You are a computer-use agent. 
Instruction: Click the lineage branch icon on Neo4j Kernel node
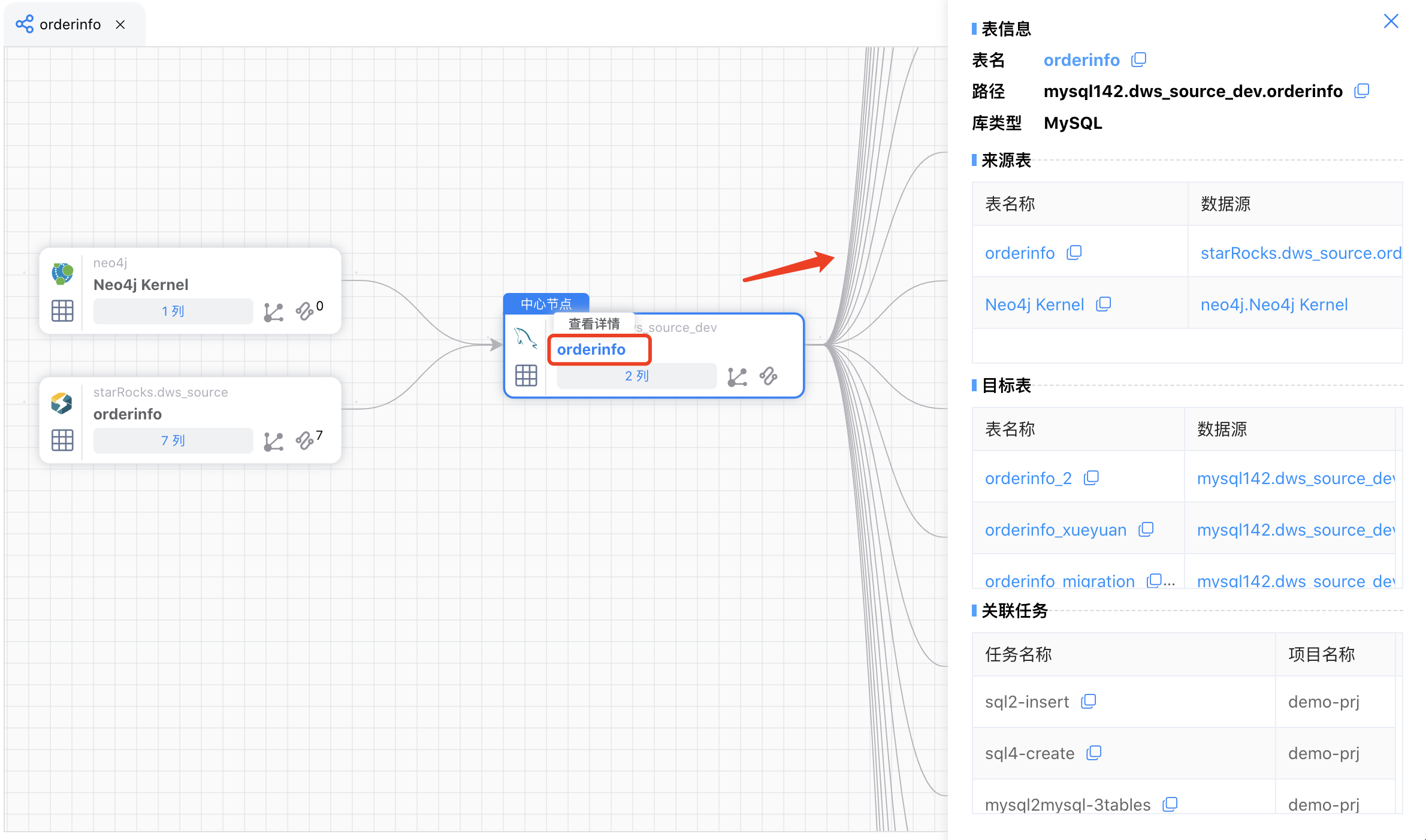[274, 312]
